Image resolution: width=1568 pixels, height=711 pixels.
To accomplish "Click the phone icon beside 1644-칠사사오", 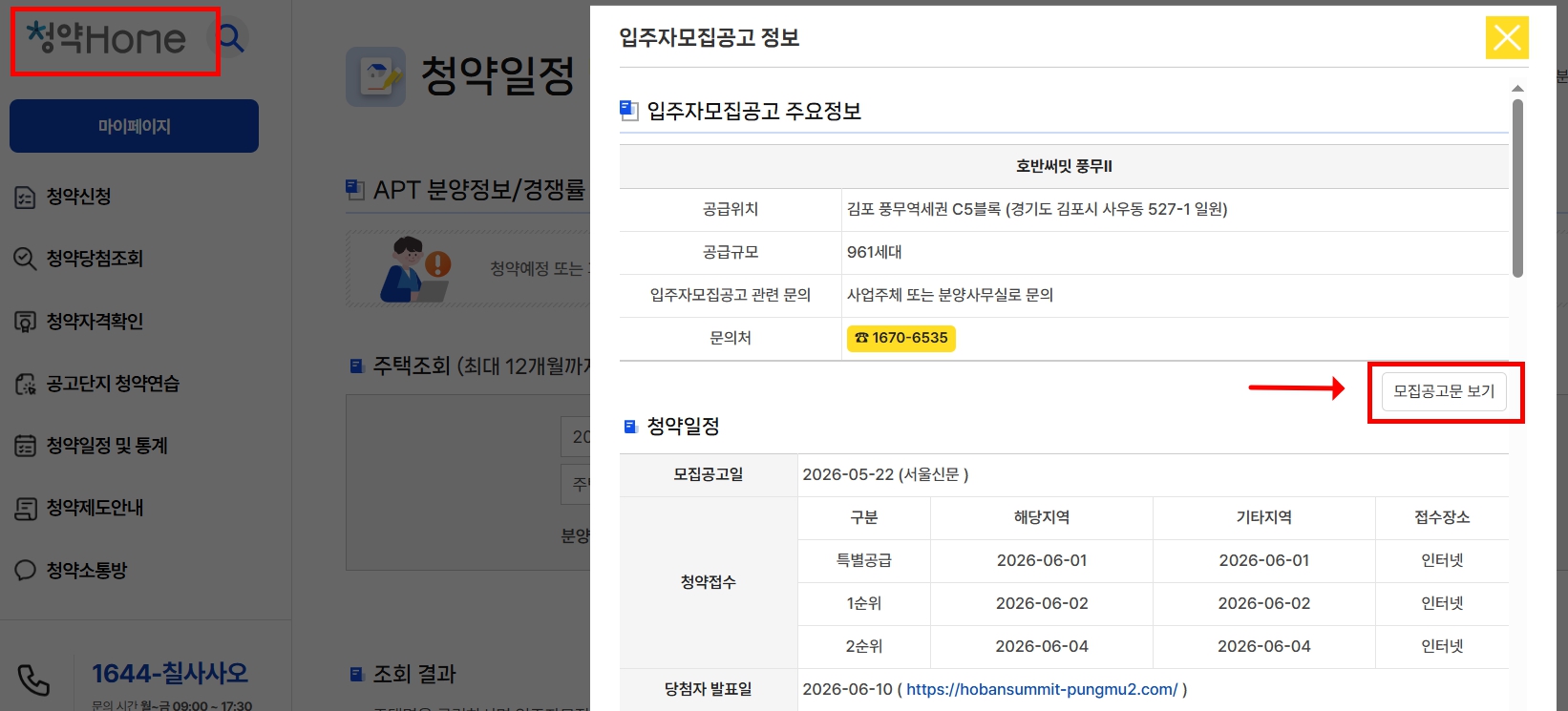I will tap(33, 680).
